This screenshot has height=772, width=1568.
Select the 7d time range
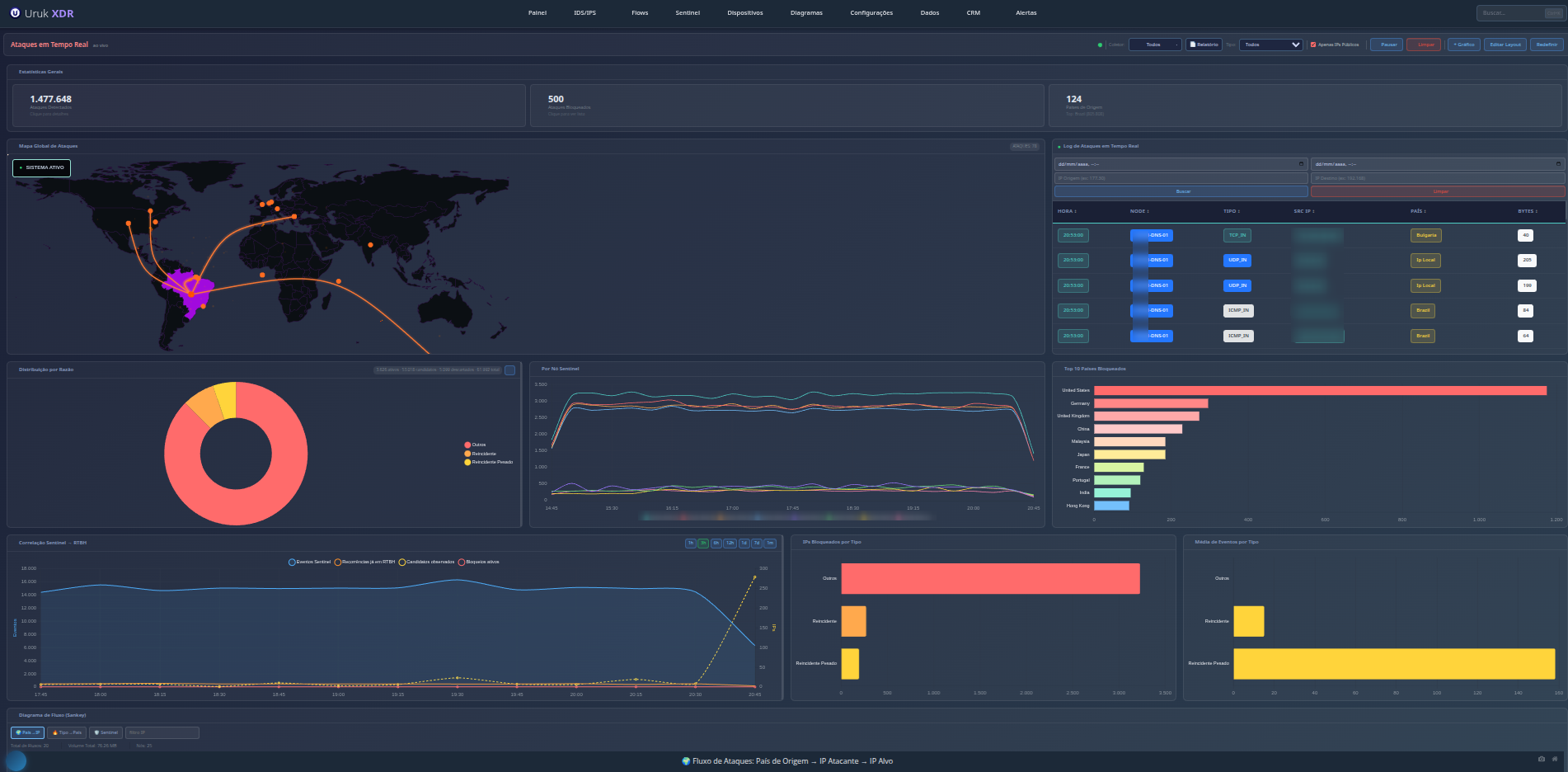(x=757, y=544)
